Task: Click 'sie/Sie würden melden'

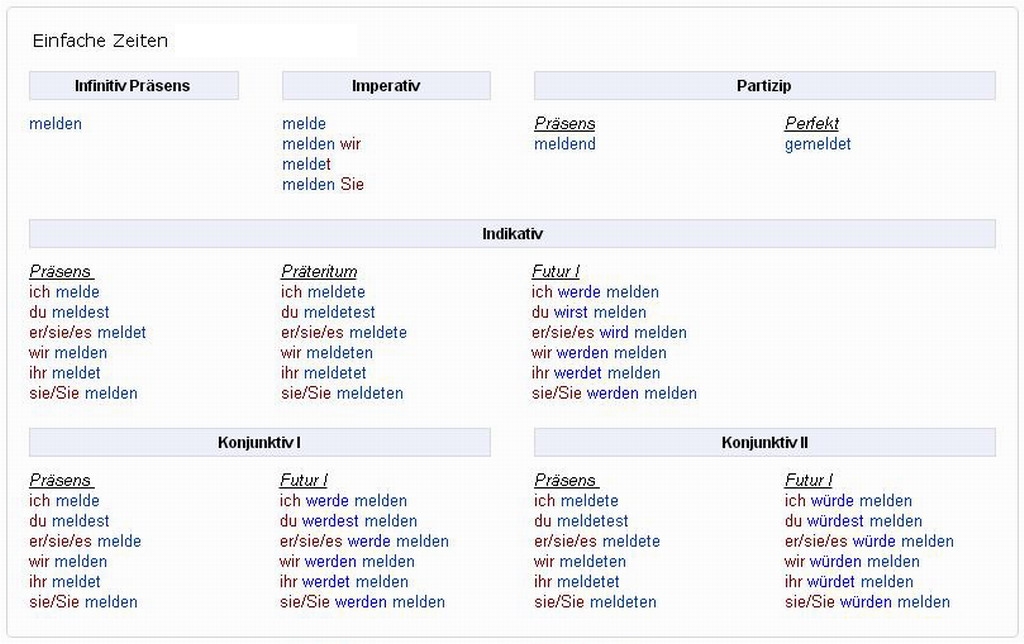Action: point(867,602)
